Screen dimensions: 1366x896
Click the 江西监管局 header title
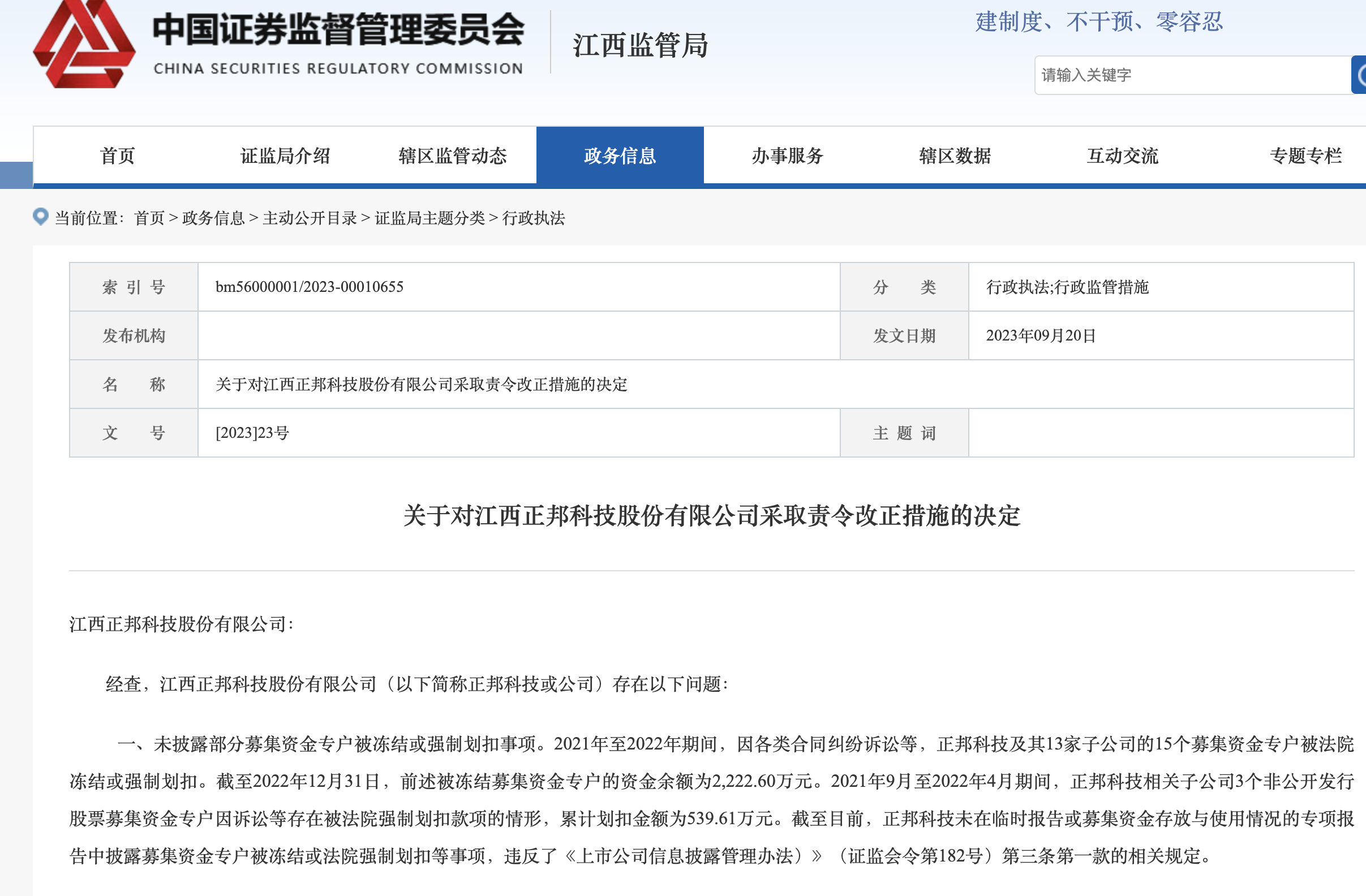coord(640,45)
